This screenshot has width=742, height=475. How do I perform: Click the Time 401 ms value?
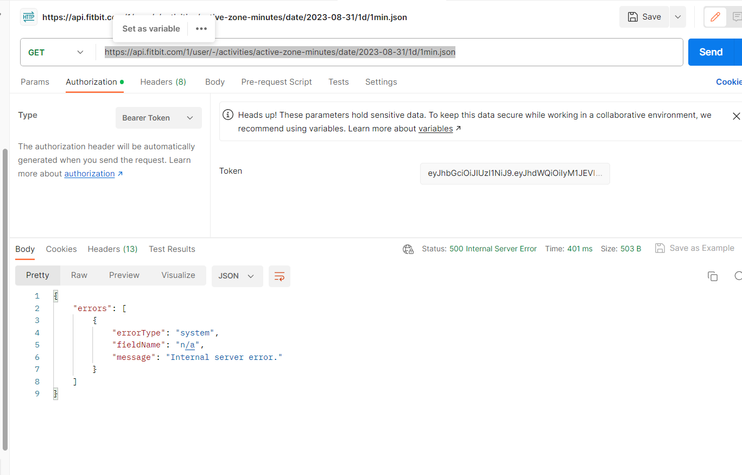580,249
